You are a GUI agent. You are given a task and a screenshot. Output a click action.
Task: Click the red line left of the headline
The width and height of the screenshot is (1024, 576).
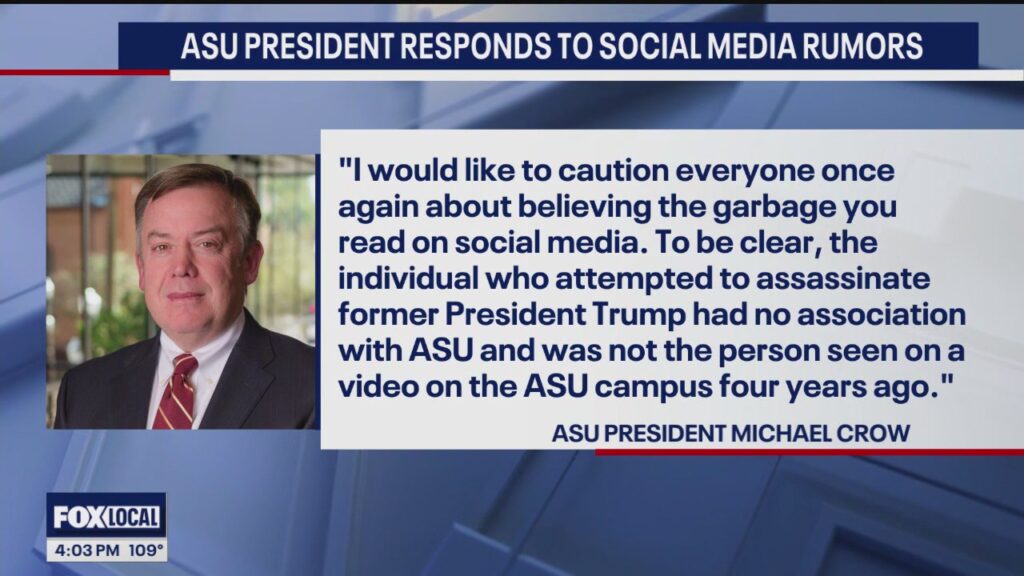point(84,72)
